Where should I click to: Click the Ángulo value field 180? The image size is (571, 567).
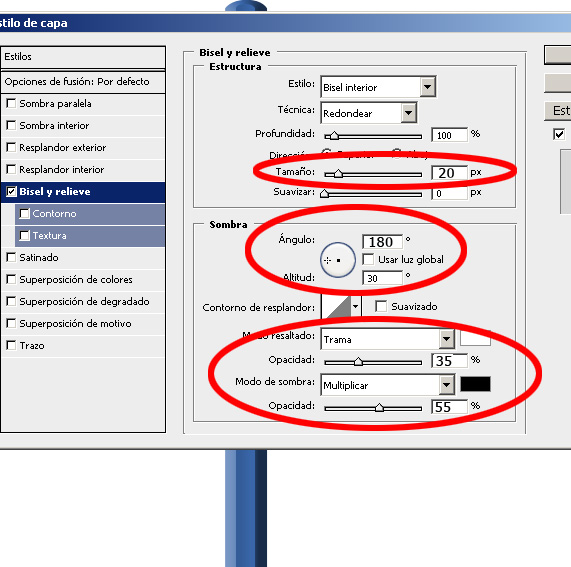point(383,241)
